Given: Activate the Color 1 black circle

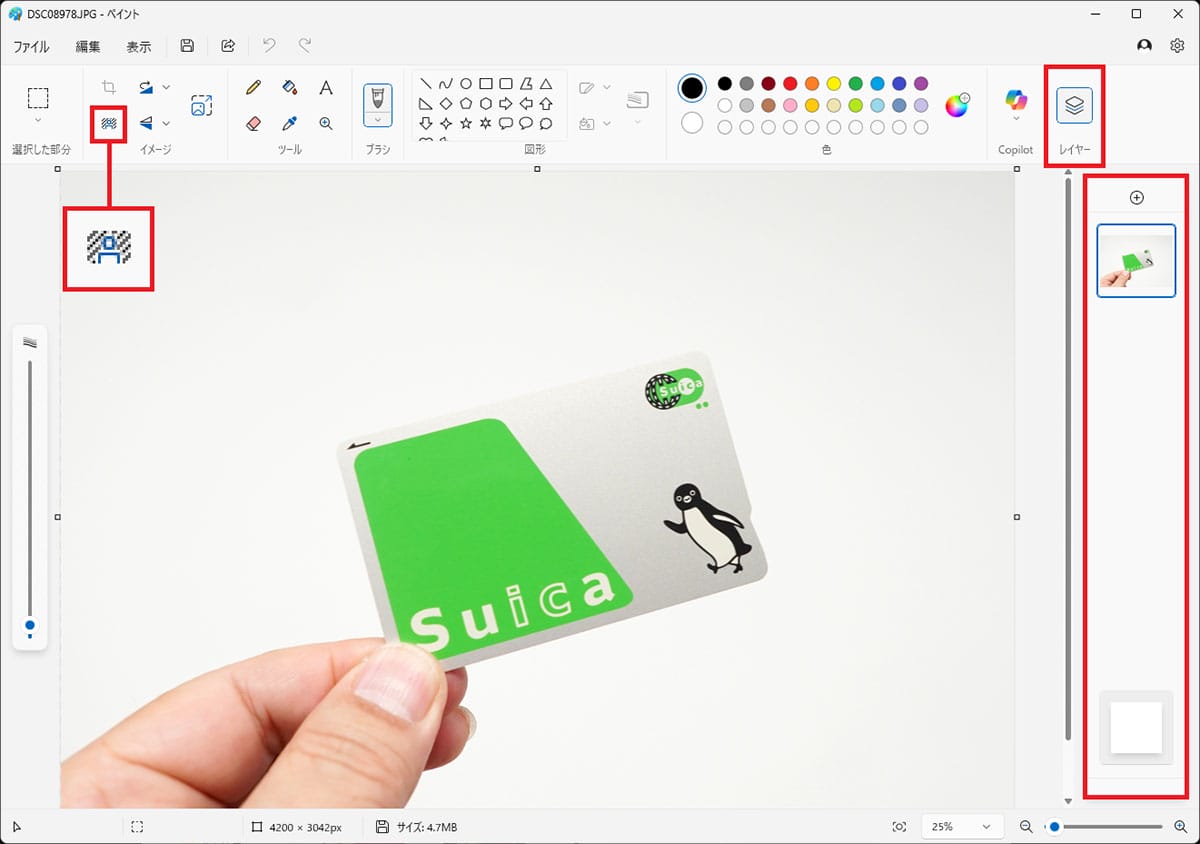Looking at the screenshot, I should (692, 88).
